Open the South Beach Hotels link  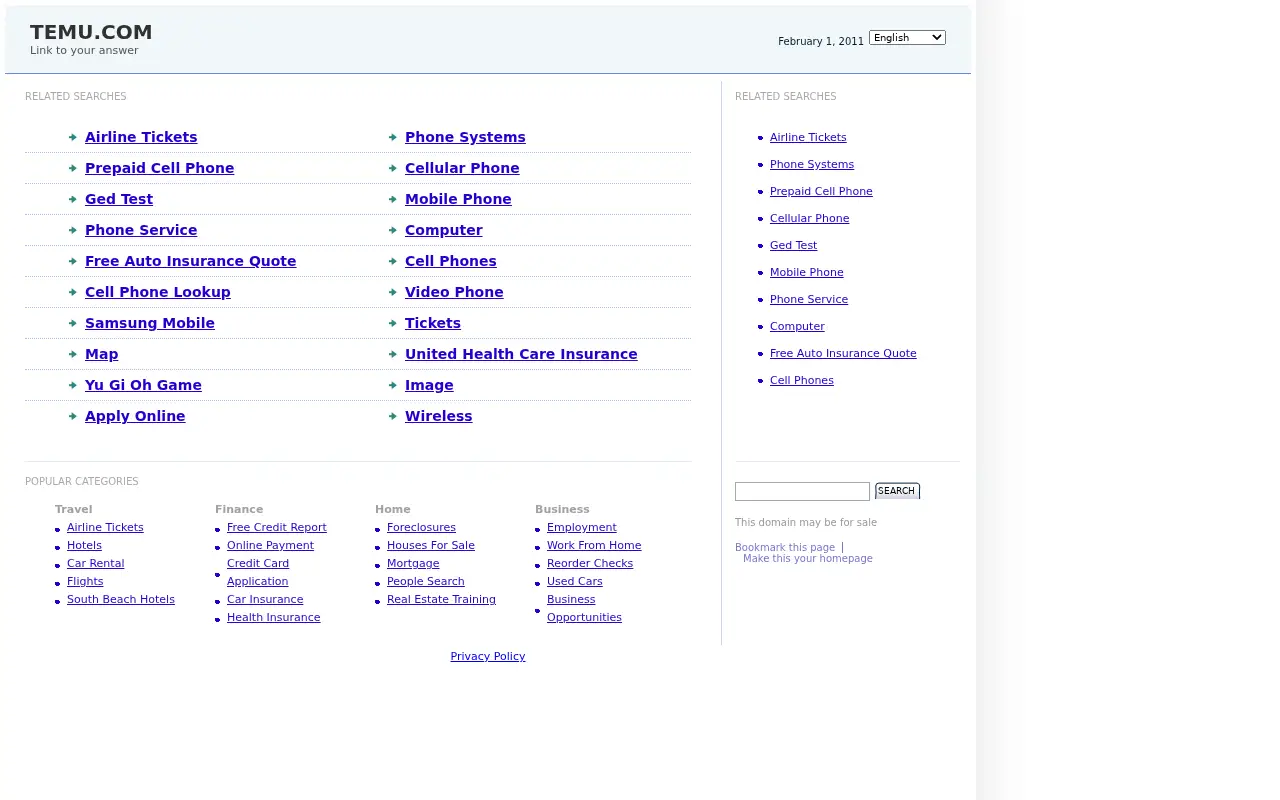tap(121, 599)
